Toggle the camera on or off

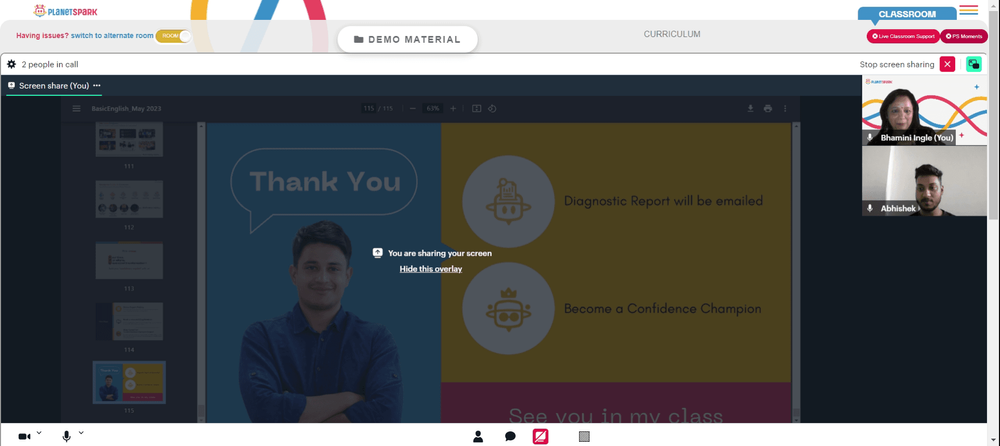point(24,437)
